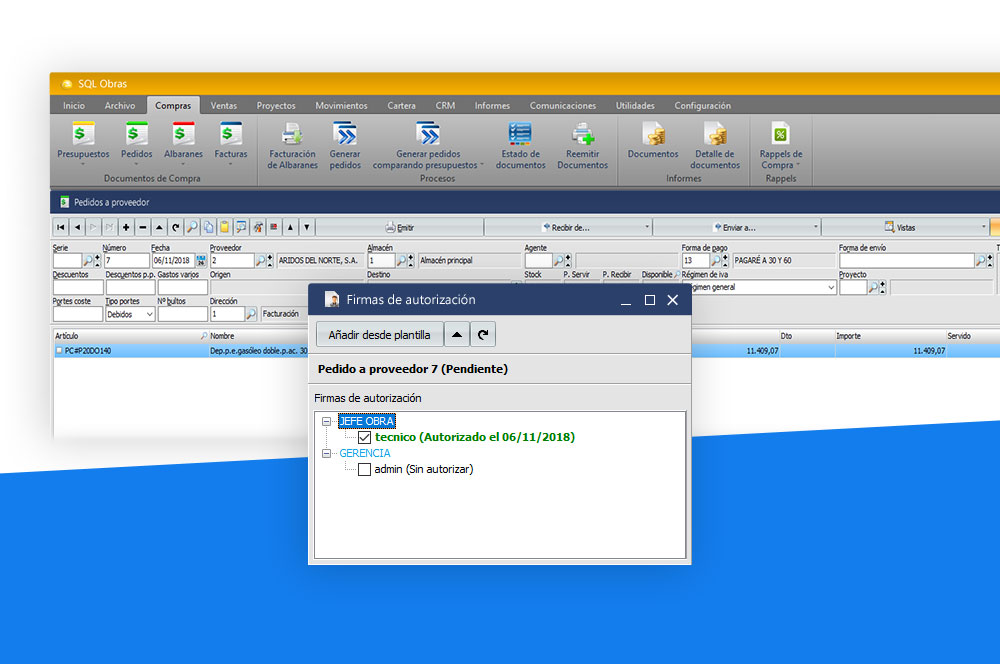Switch to the Ventas ribbon tab
1000x664 pixels.
(x=224, y=106)
